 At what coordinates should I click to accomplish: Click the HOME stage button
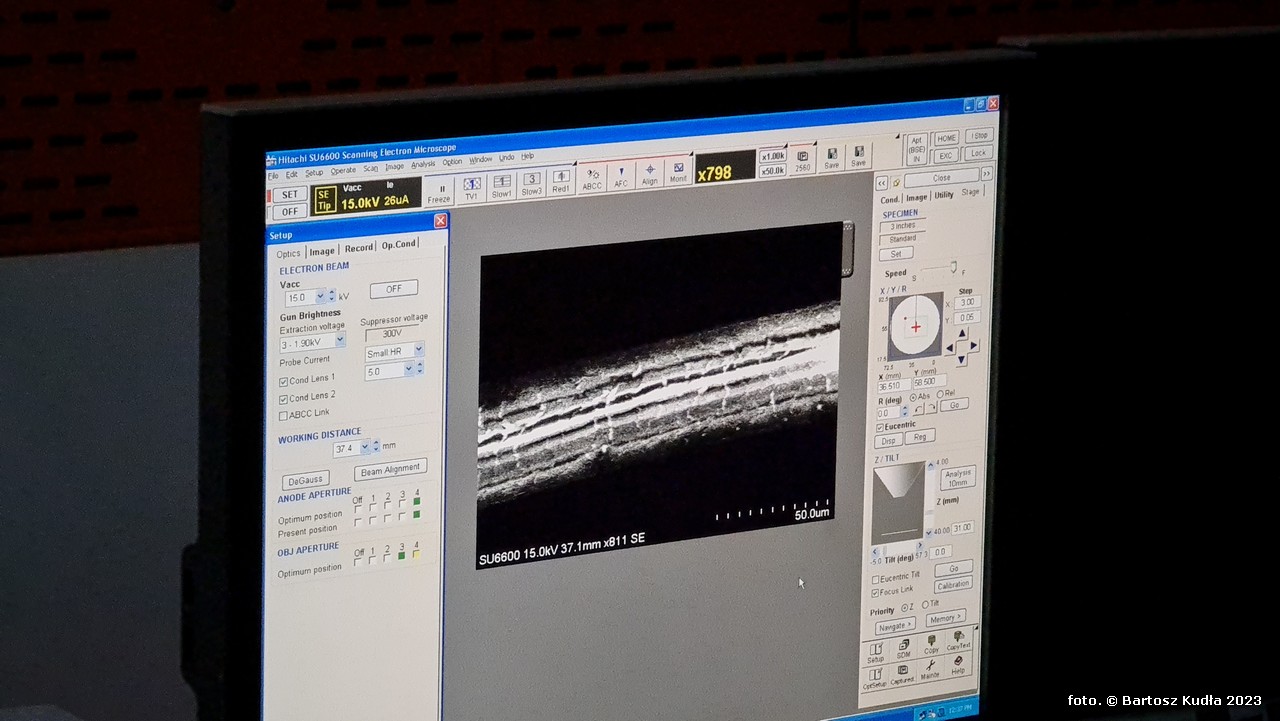(x=946, y=138)
